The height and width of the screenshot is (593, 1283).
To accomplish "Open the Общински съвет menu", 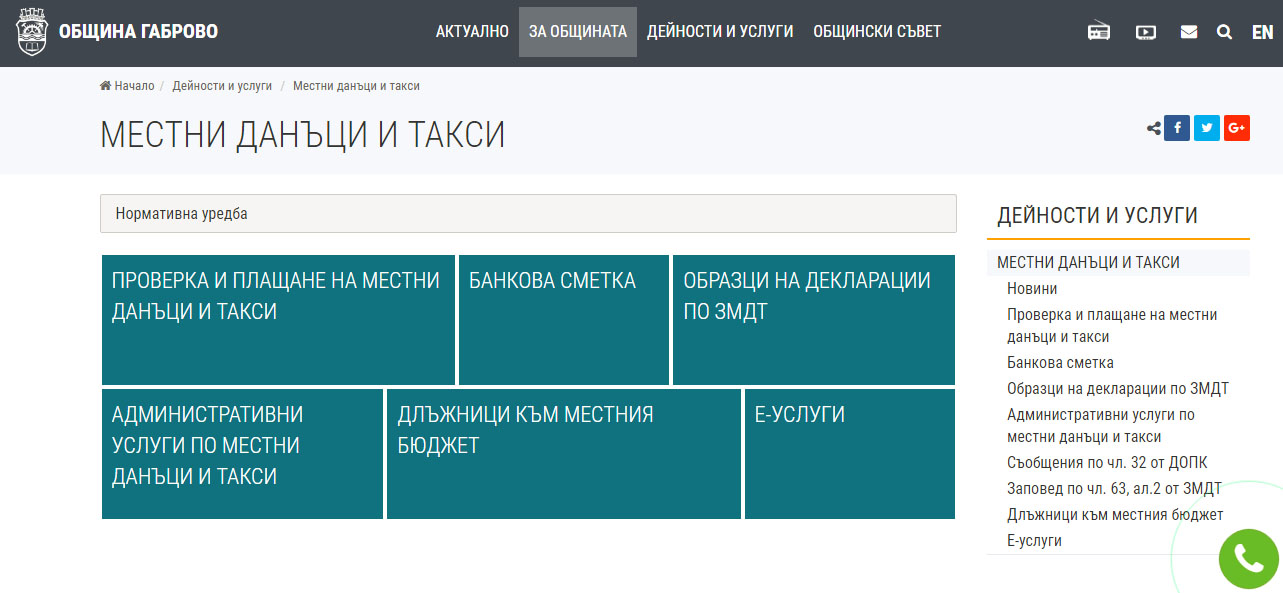I will pos(877,32).
